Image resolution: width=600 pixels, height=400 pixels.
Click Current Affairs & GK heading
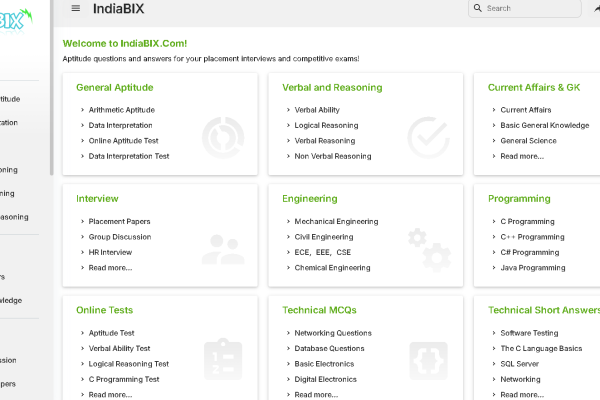pyautogui.click(x=534, y=88)
